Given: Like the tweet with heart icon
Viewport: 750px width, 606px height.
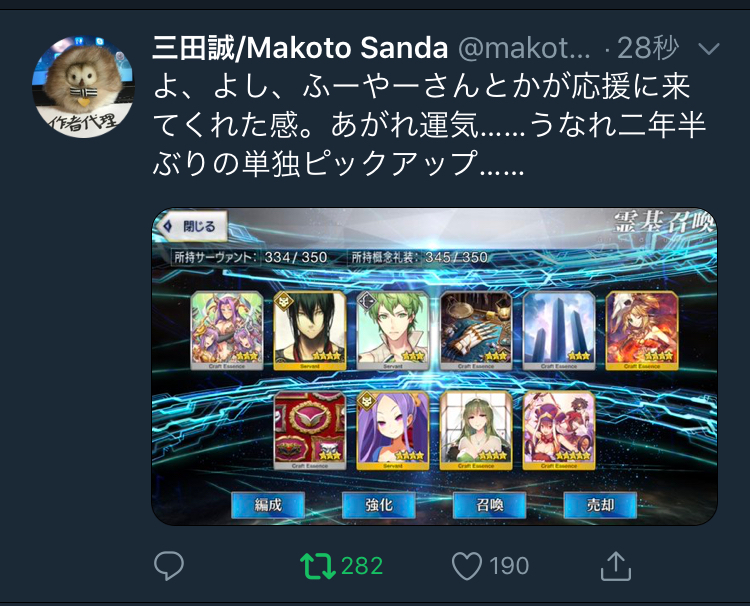Looking at the screenshot, I should click(467, 566).
